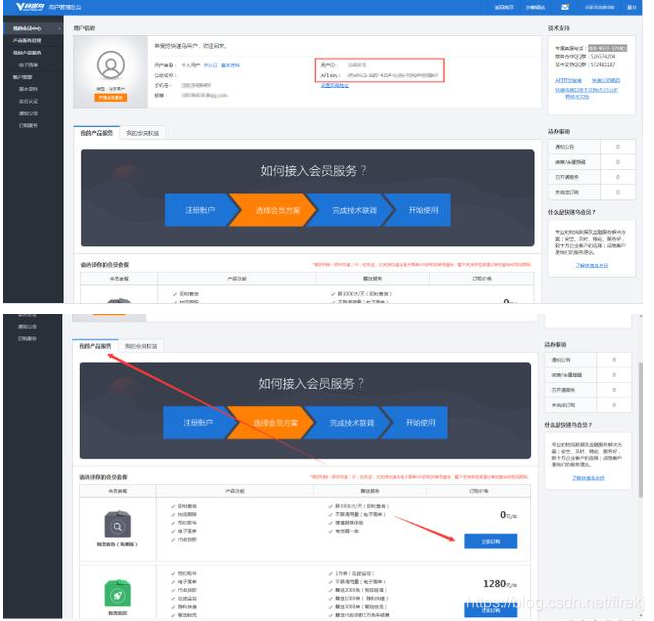654x621 pixels.
Task: Click the last item in the upper left sidebar
Action: pyautogui.click(x=28, y=125)
